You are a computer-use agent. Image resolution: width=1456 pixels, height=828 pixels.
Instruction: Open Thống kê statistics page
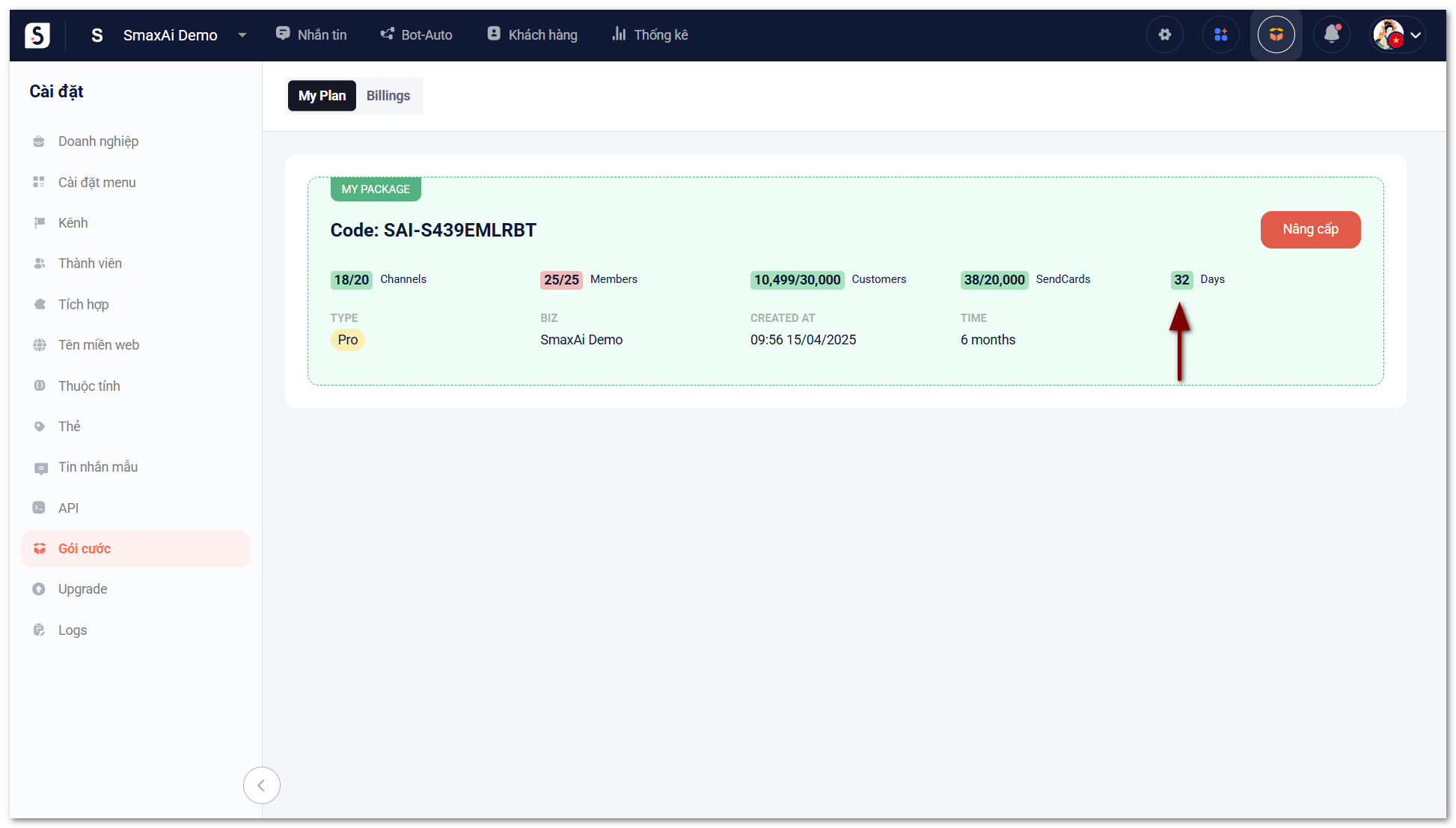(x=649, y=34)
